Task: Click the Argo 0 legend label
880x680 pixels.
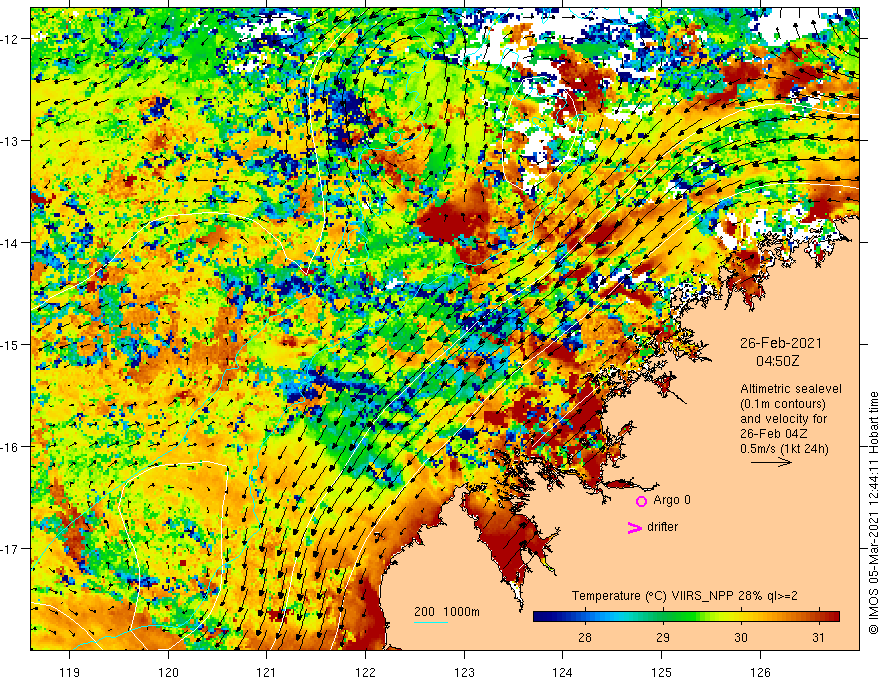Action: tap(672, 500)
